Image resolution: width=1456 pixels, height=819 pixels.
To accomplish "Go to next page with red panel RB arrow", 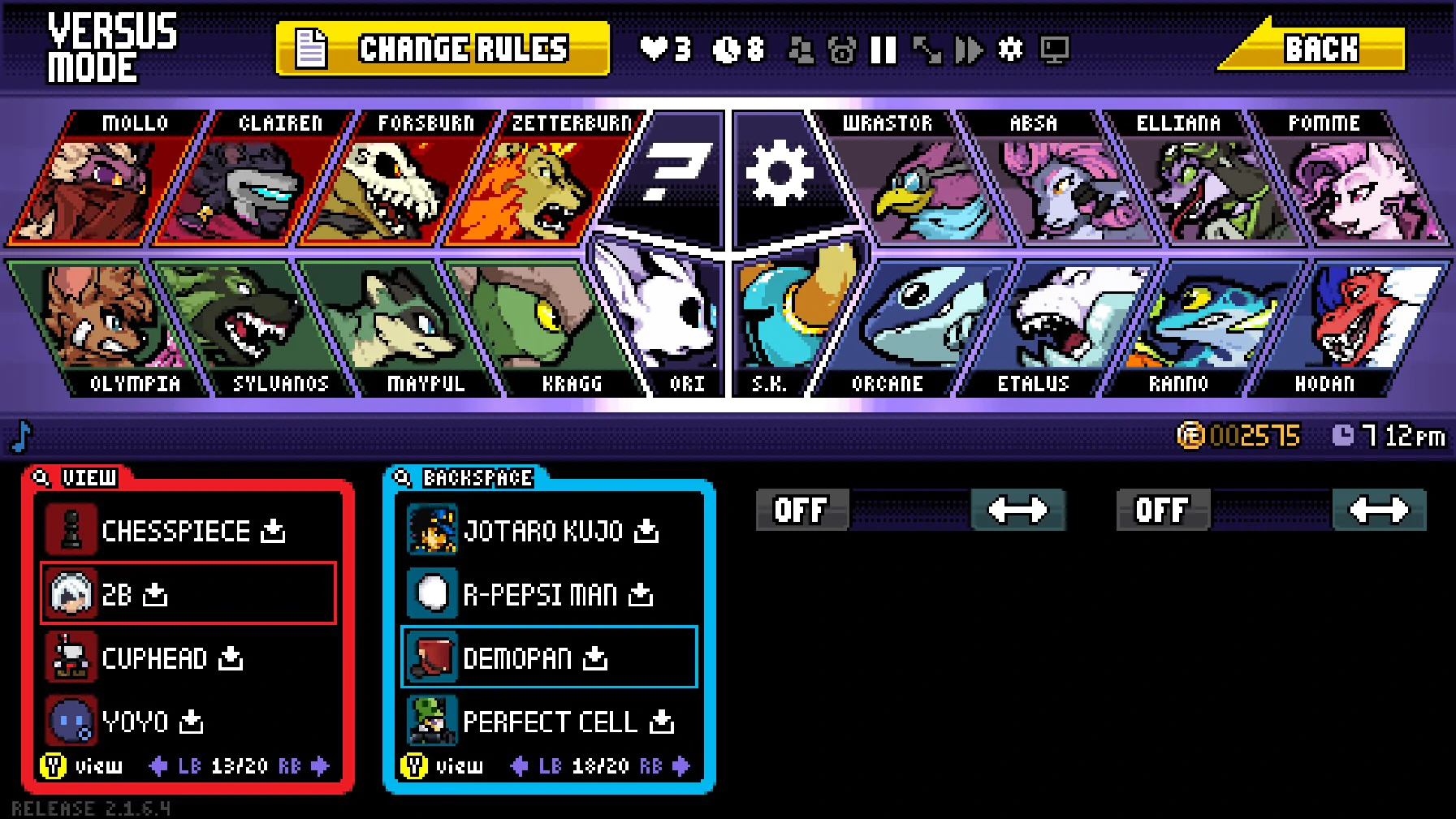I will click(320, 765).
